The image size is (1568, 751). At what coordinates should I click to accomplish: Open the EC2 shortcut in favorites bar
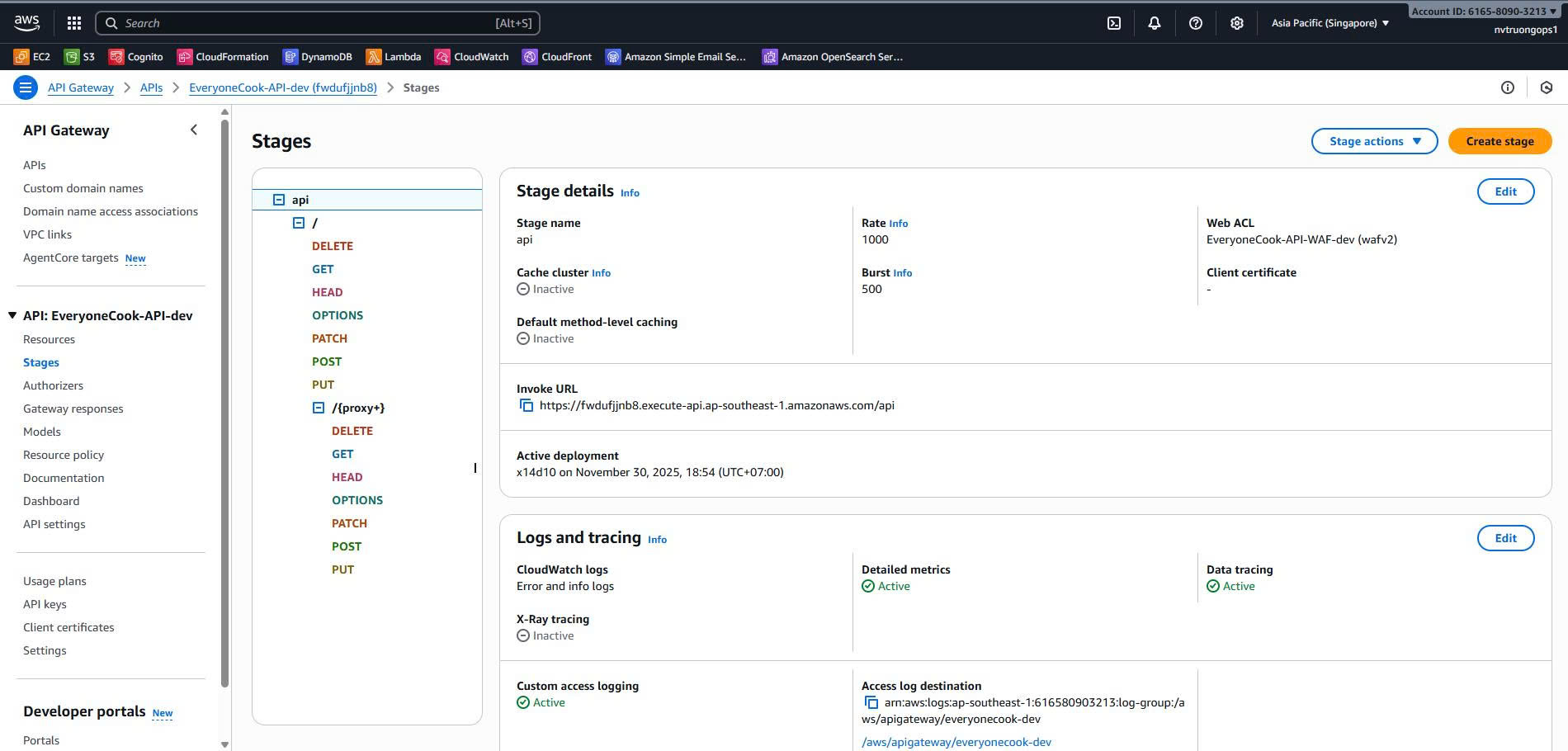coord(32,57)
